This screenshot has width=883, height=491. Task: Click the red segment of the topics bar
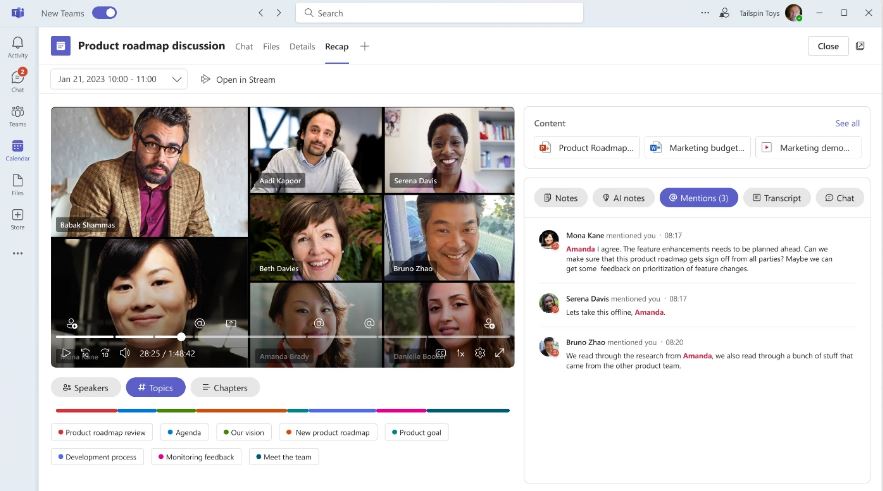[x=86, y=410]
